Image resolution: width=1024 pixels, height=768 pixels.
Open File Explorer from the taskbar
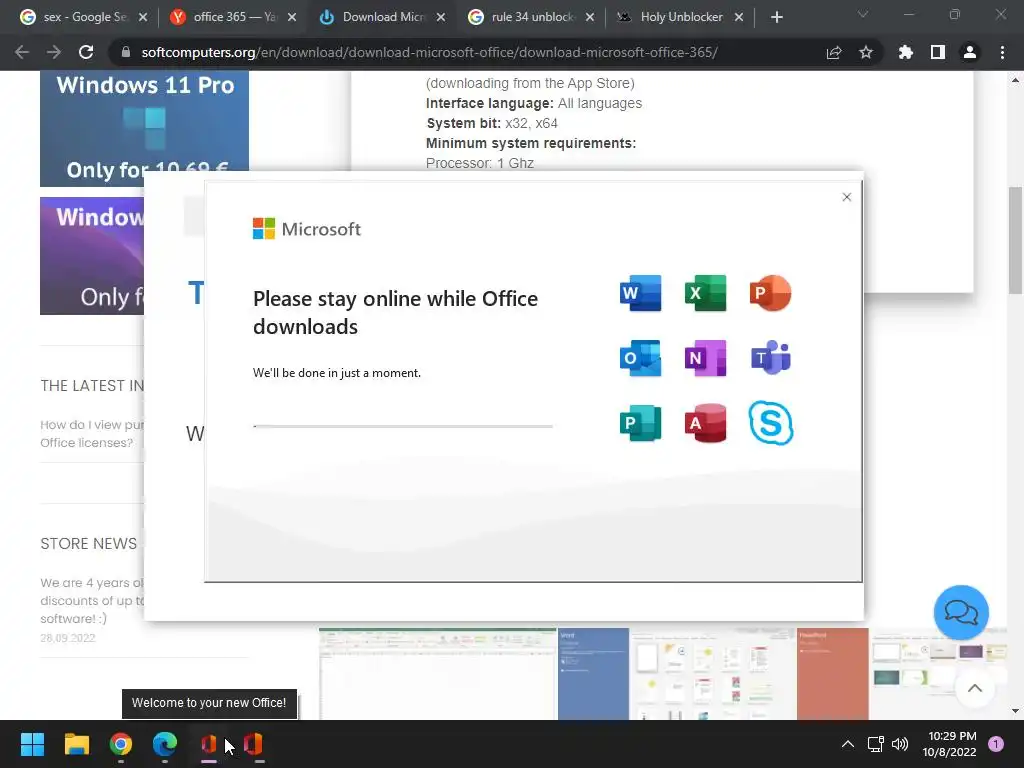pos(76,744)
